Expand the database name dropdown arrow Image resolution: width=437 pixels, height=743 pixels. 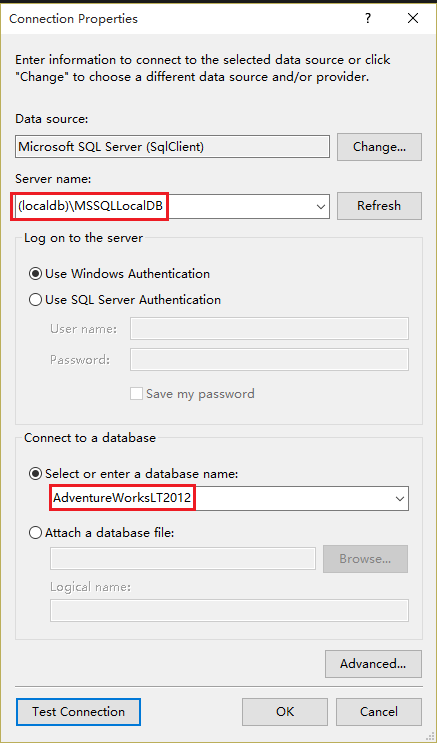point(400,499)
